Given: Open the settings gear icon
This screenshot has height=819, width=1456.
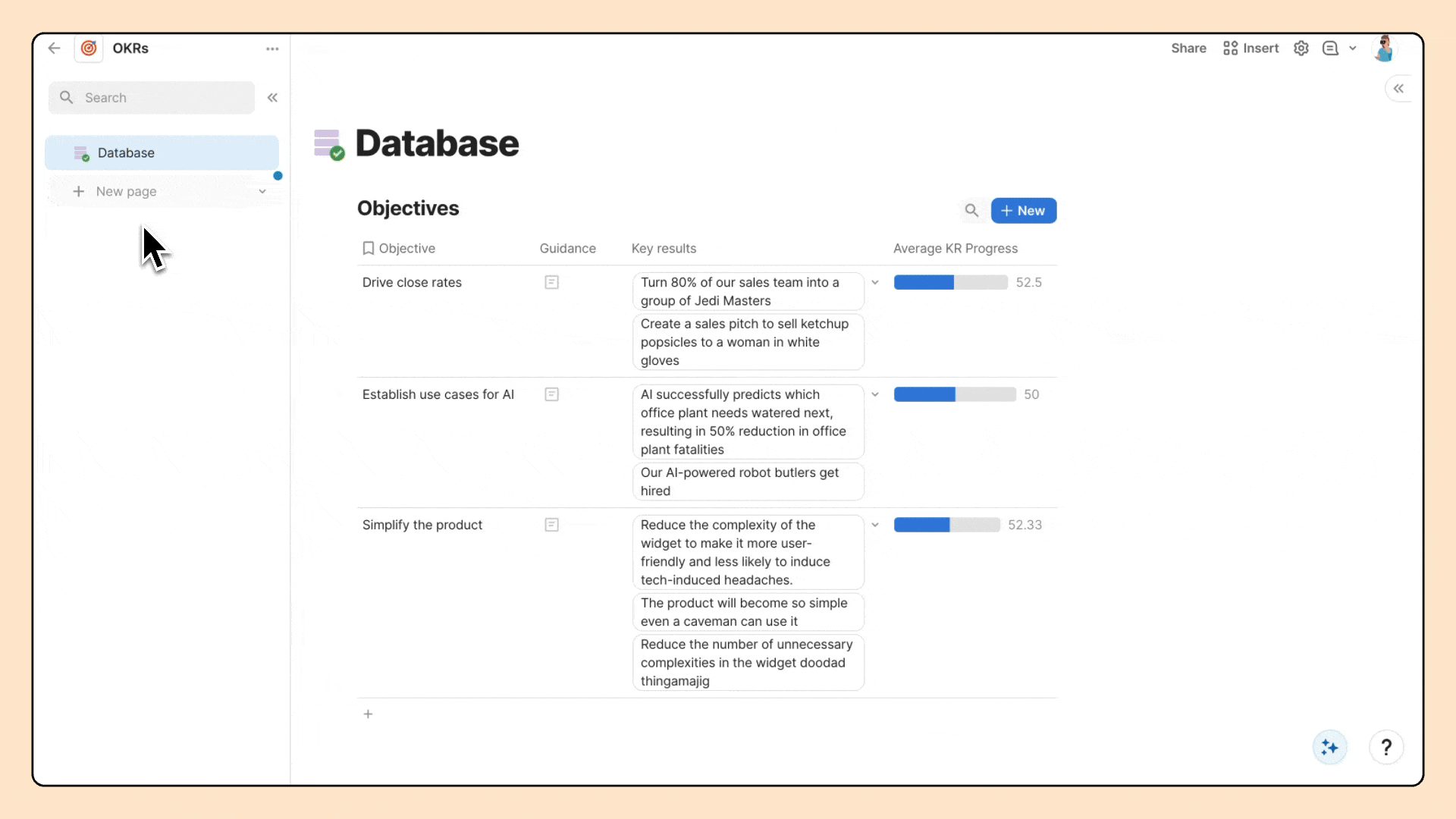Looking at the screenshot, I should coord(1301,48).
